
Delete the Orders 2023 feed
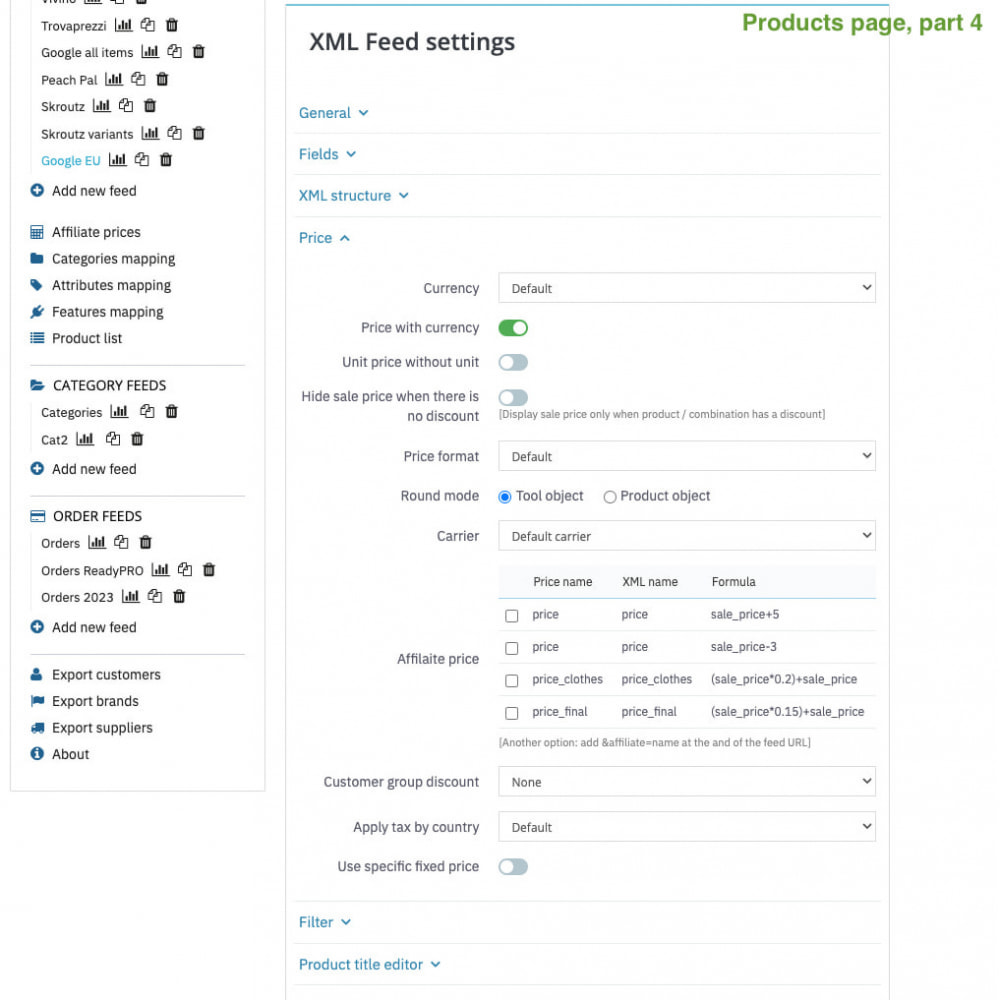click(x=179, y=597)
